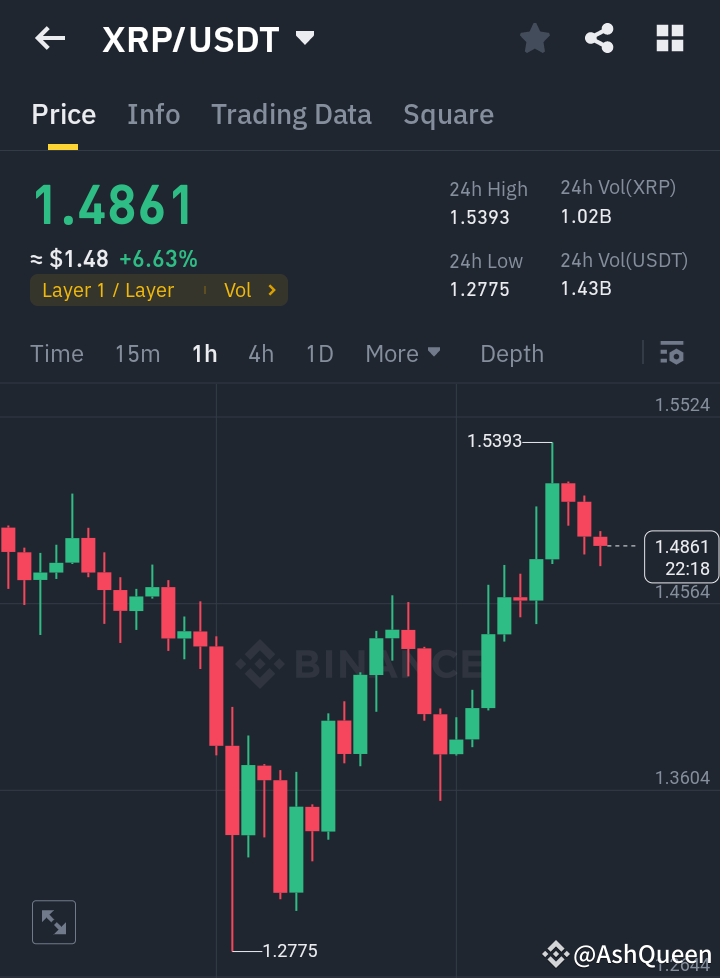Image resolution: width=720 pixels, height=978 pixels.
Task: Tap the star to favorite XRP/USDT
Action: 534,38
